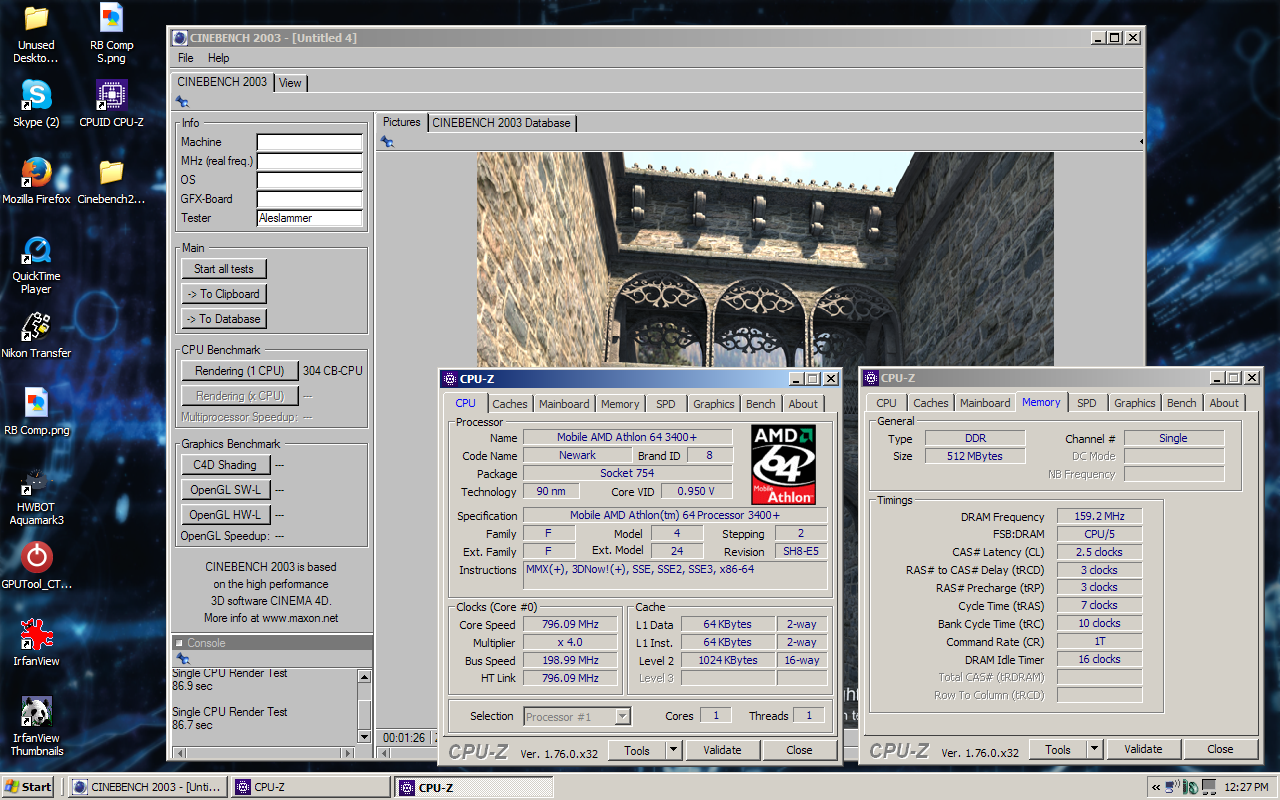The height and width of the screenshot is (800, 1280).
Task: Click the OS input field
Action: (x=310, y=180)
